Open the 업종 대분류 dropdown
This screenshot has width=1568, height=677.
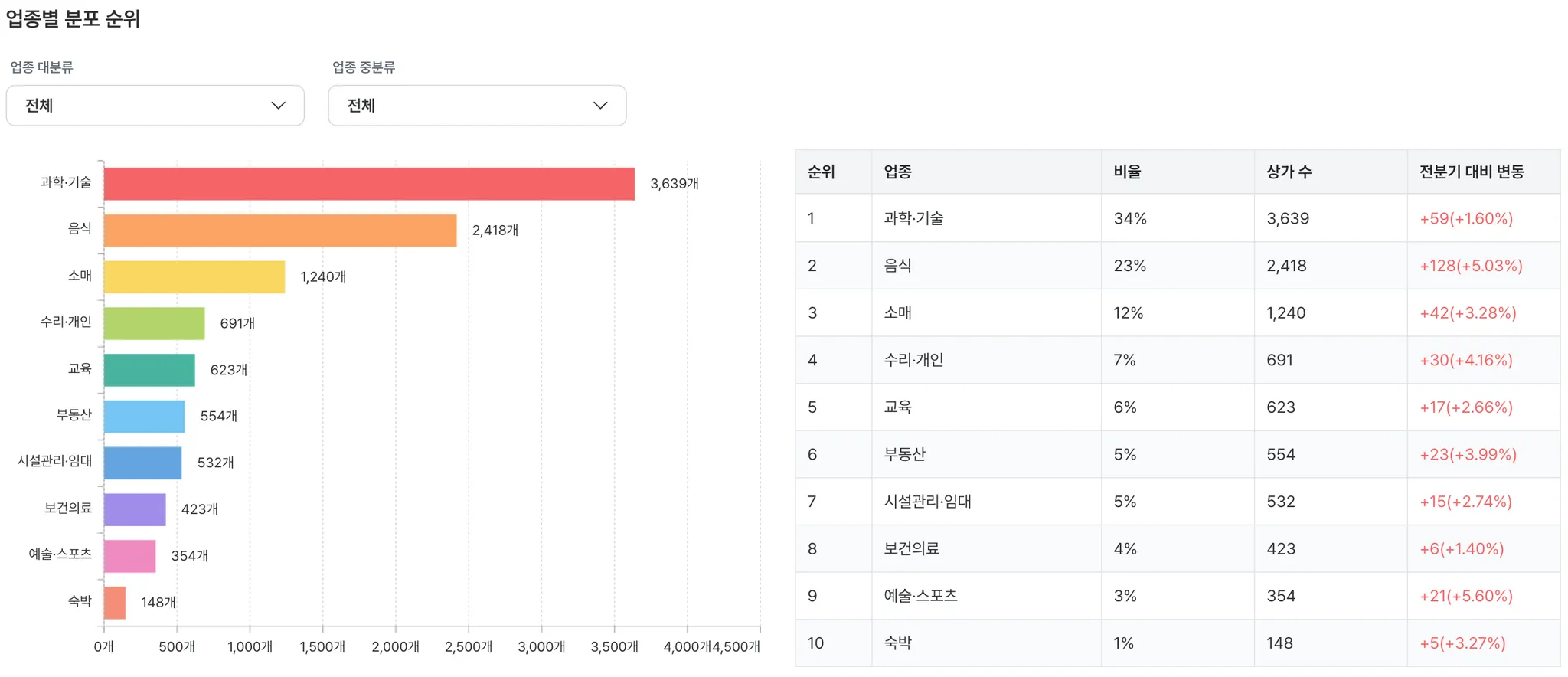pyautogui.click(x=155, y=106)
